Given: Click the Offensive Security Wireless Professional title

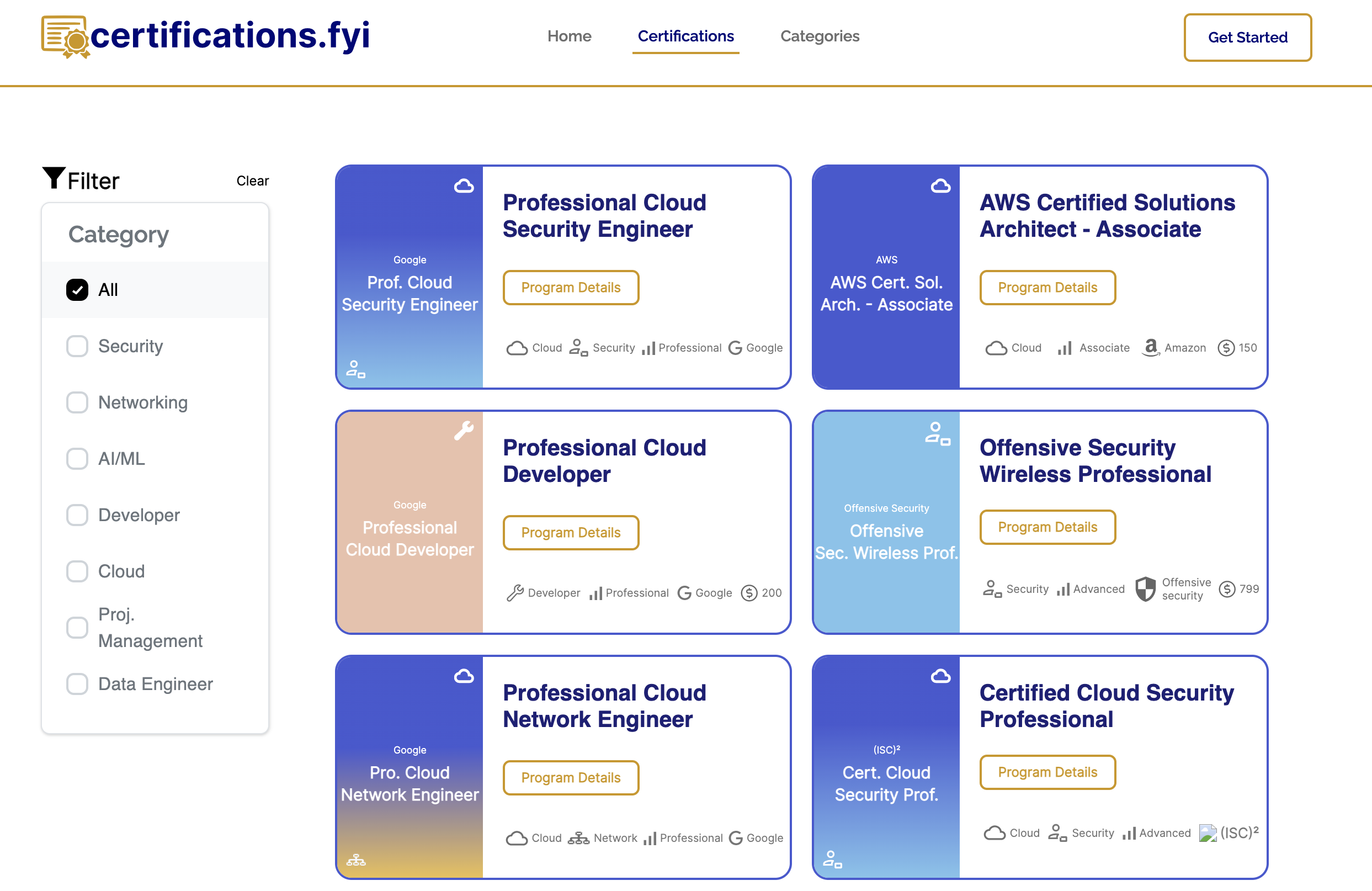Looking at the screenshot, I should coord(1096,462).
